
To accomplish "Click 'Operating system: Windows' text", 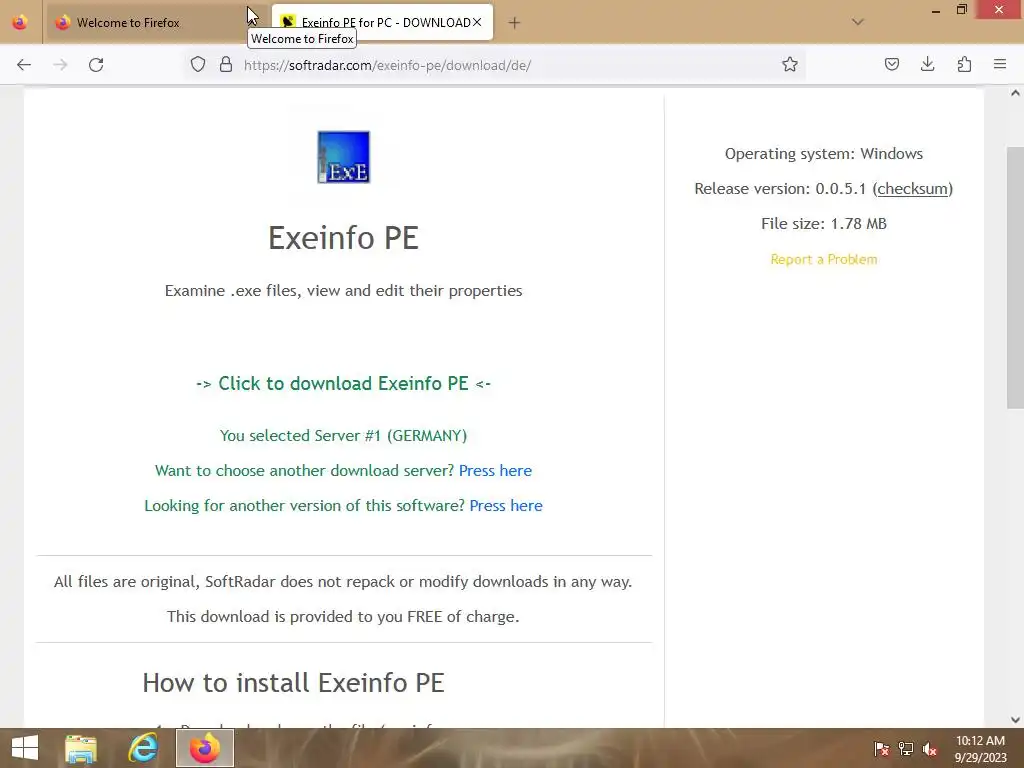I will [824, 154].
